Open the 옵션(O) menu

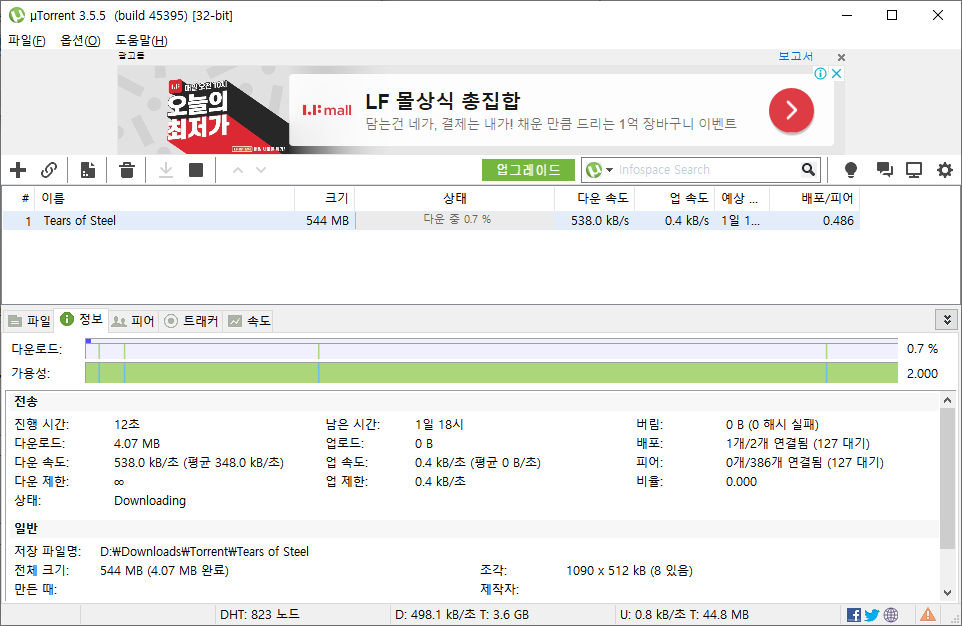coord(80,41)
